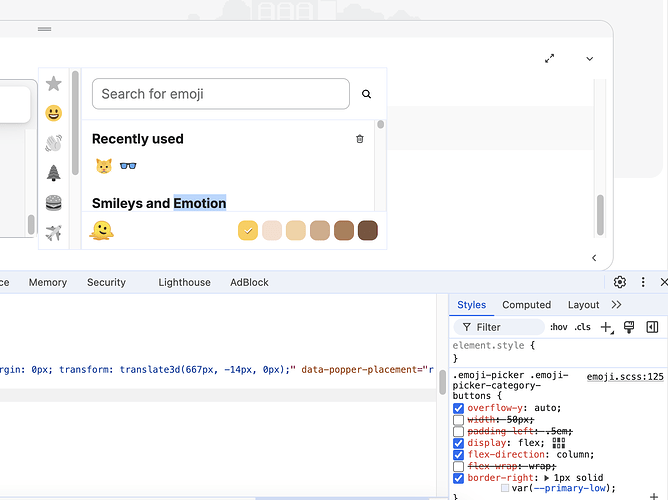Click the 'Recently used' heading

pyautogui.click(x=138, y=139)
